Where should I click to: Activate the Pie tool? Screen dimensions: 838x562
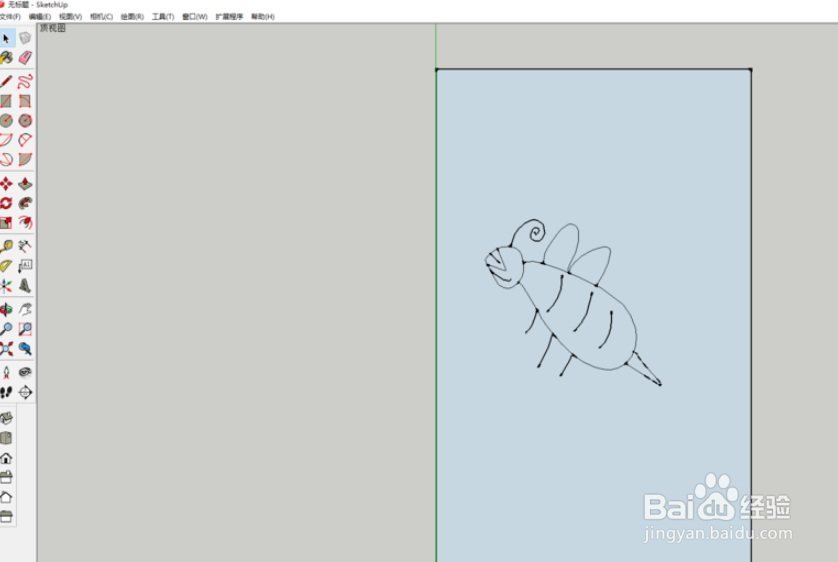pos(25,159)
